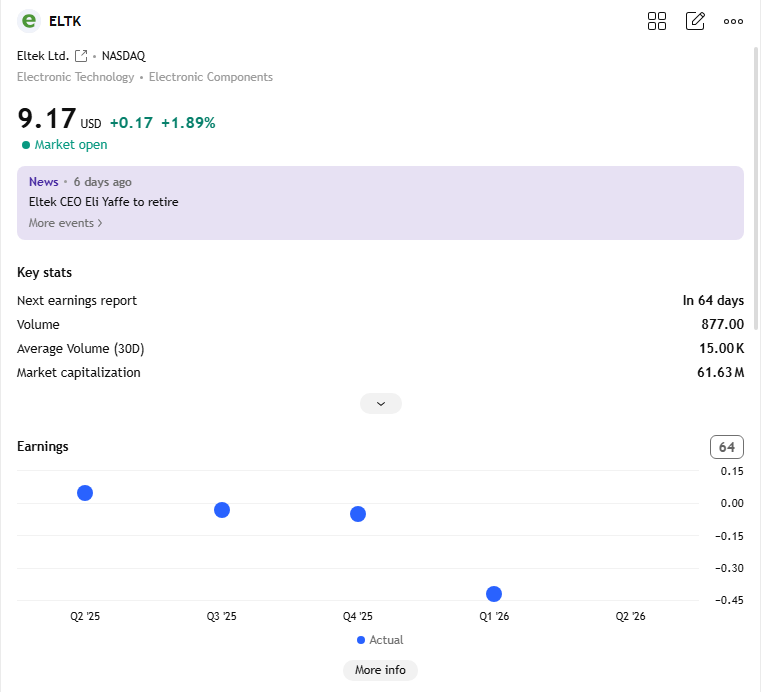Click the 0.15 y-axis label
The image size is (761, 692).
pyautogui.click(x=732, y=471)
